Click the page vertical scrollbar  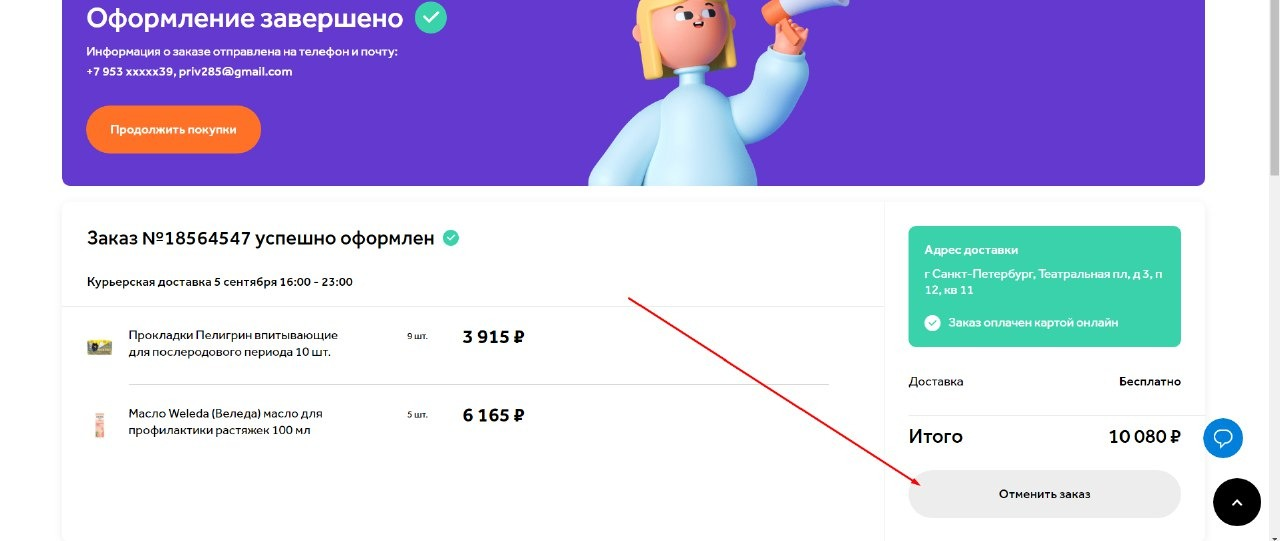(x=1272, y=270)
